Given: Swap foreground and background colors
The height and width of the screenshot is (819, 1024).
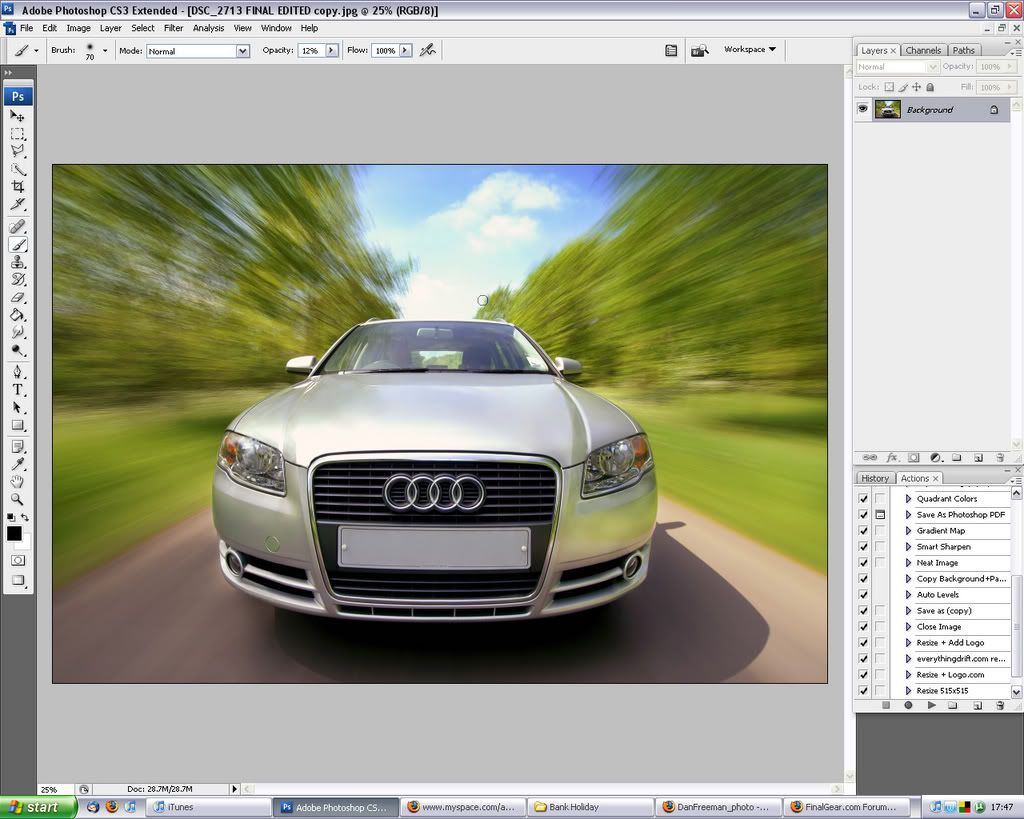Looking at the screenshot, I should click(25, 517).
